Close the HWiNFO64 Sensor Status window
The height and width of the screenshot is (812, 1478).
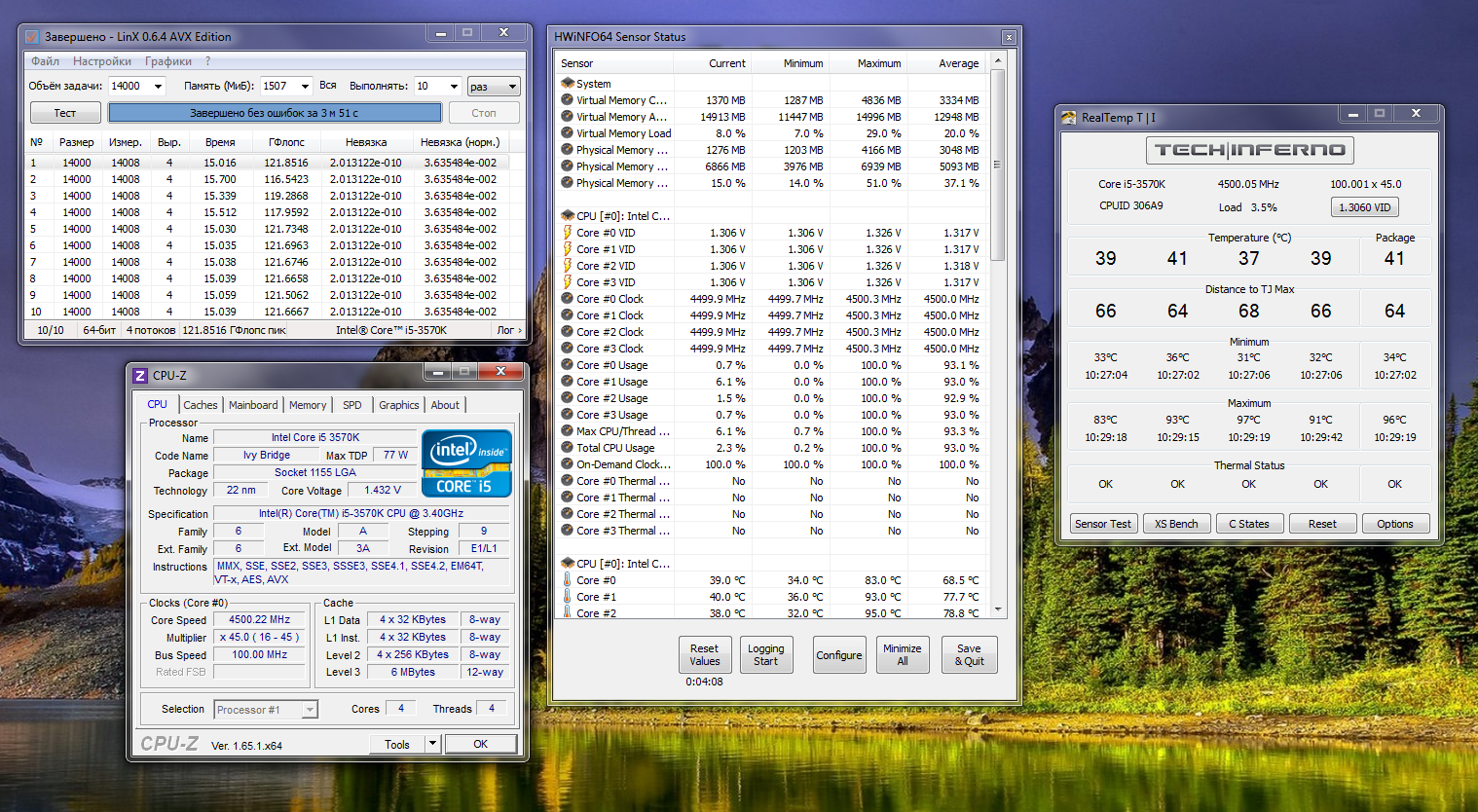(x=1009, y=37)
